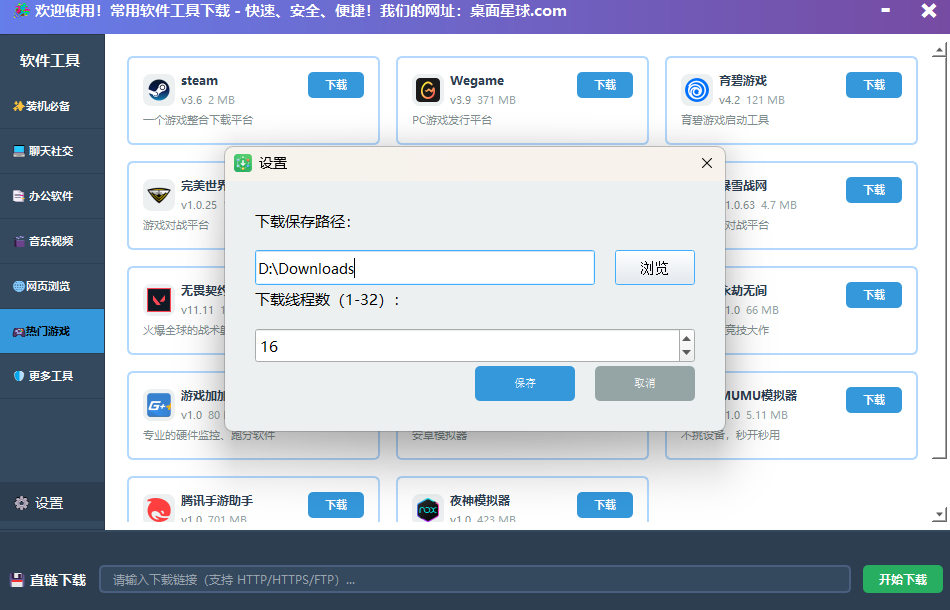Click the Tencent mobile game assistant icon
Screen dimensions: 950x610
(158, 508)
